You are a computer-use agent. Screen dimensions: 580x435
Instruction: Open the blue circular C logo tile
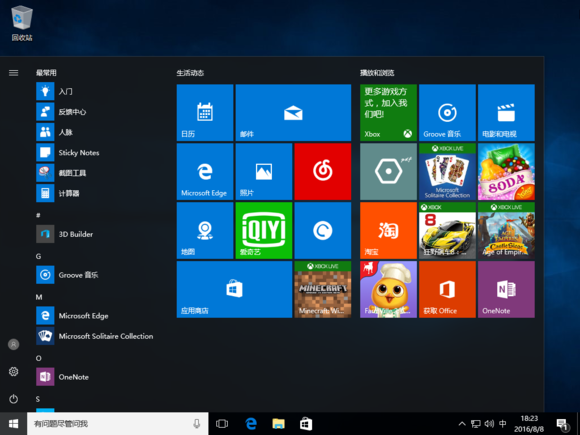coord(323,230)
